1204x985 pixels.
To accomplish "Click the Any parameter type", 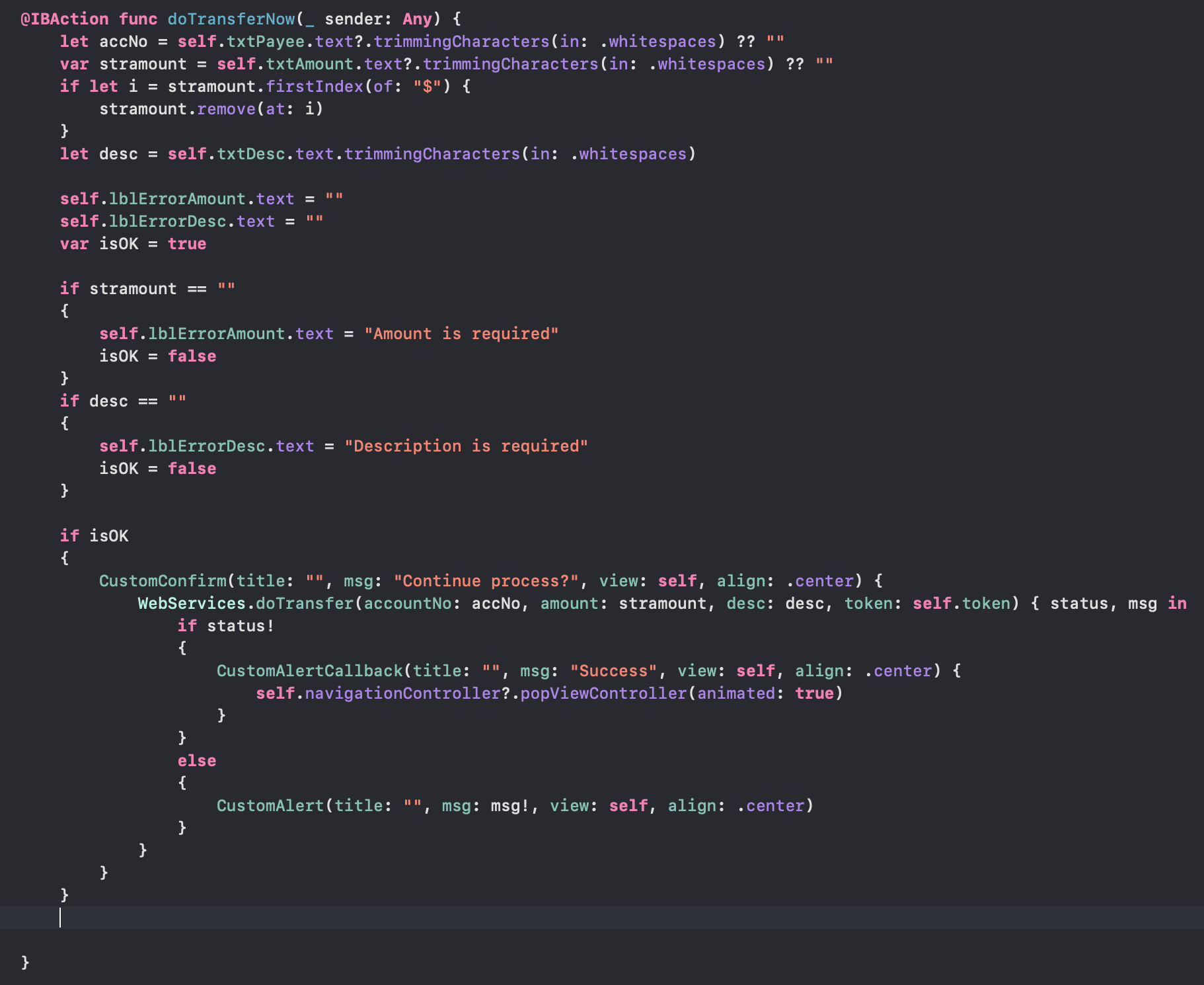I will [x=417, y=19].
